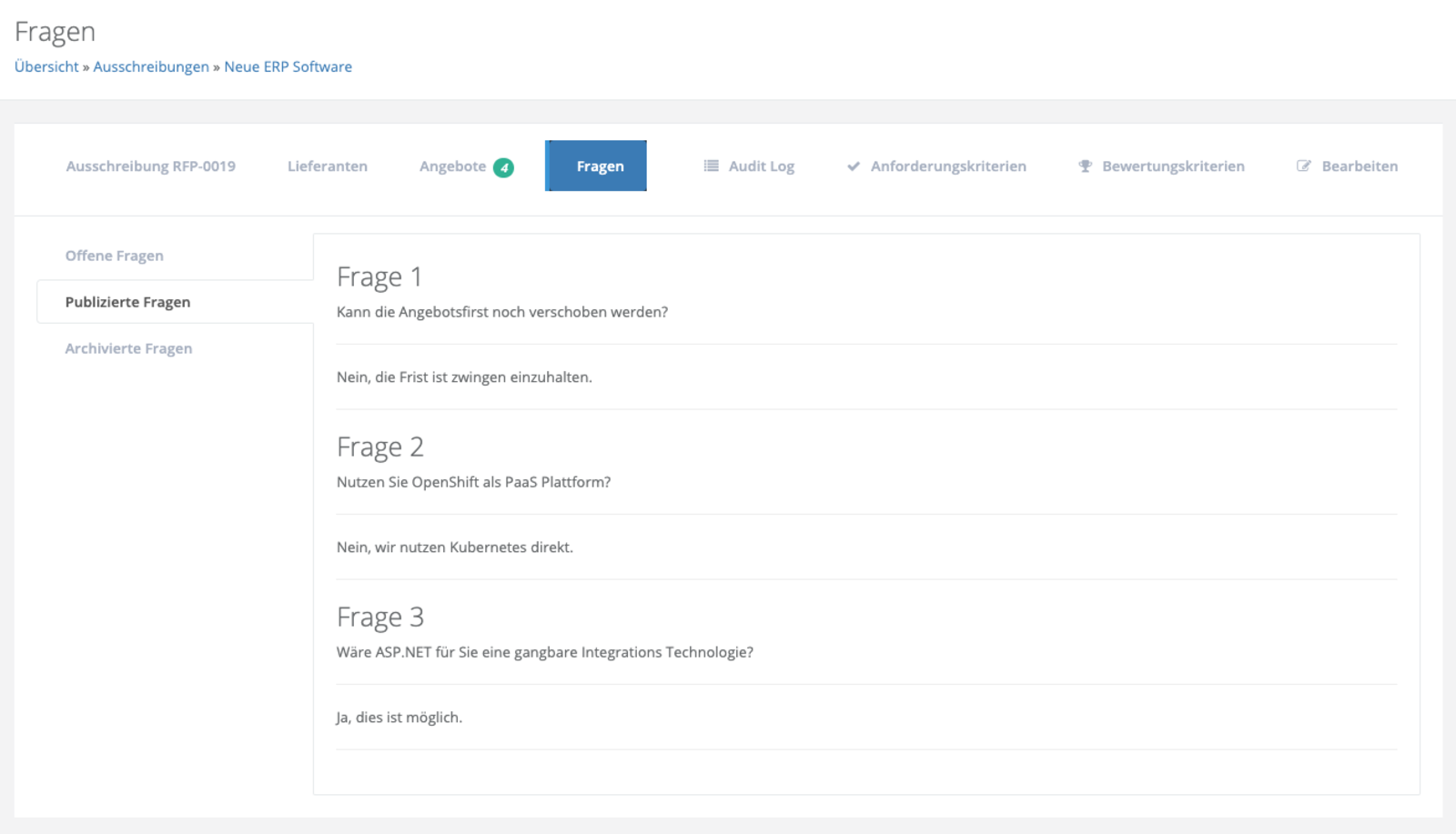This screenshot has width=1456, height=834.
Task: Open the Ausschreibung RFP-0019 tab
Action: point(150,166)
